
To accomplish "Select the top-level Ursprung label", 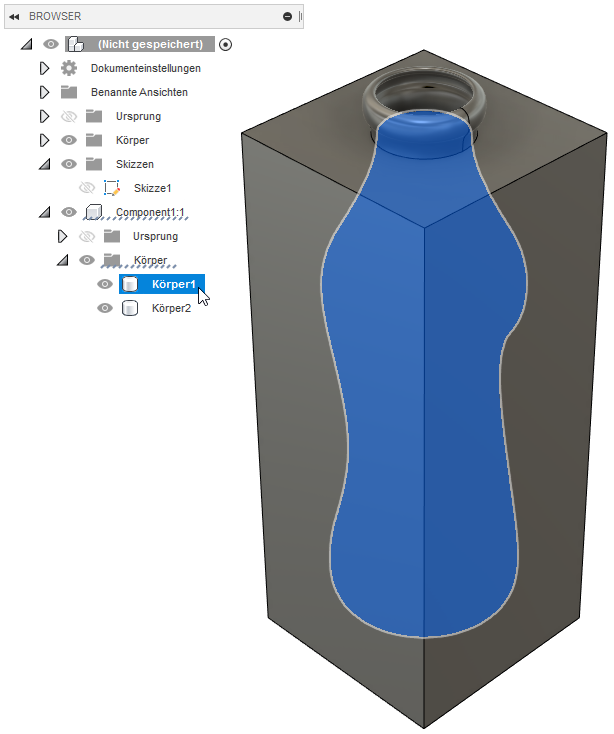I will pyautogui.click(x=138, y=116).
